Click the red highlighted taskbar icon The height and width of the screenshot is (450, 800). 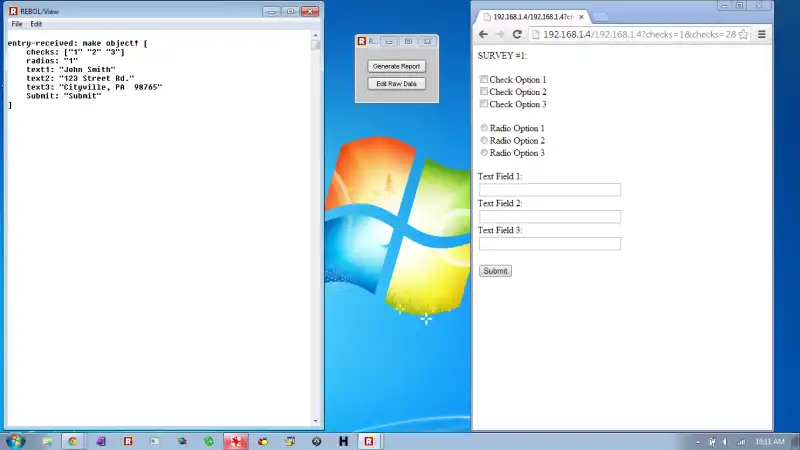click(x=236, y=441)
